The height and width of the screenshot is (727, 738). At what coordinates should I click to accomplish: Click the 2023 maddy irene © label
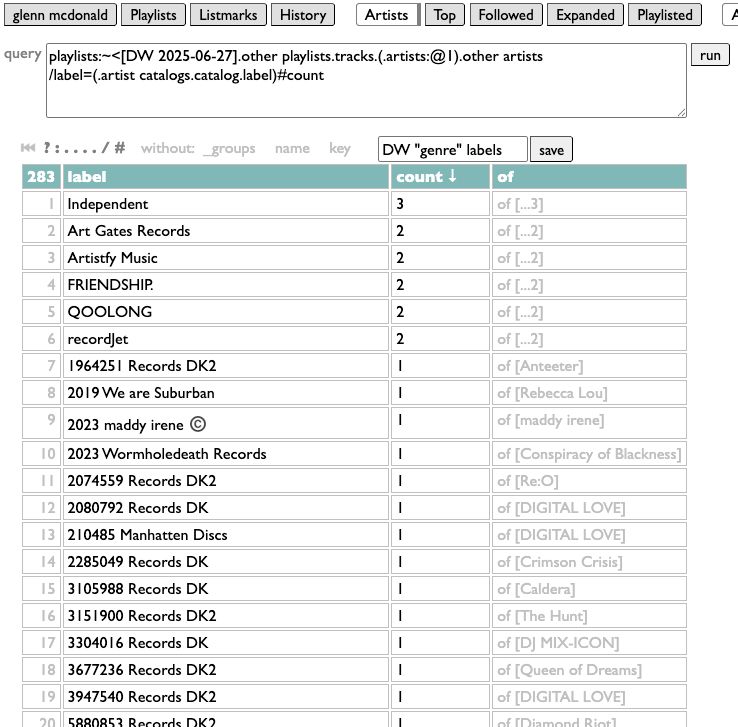[x=136, y=425]
